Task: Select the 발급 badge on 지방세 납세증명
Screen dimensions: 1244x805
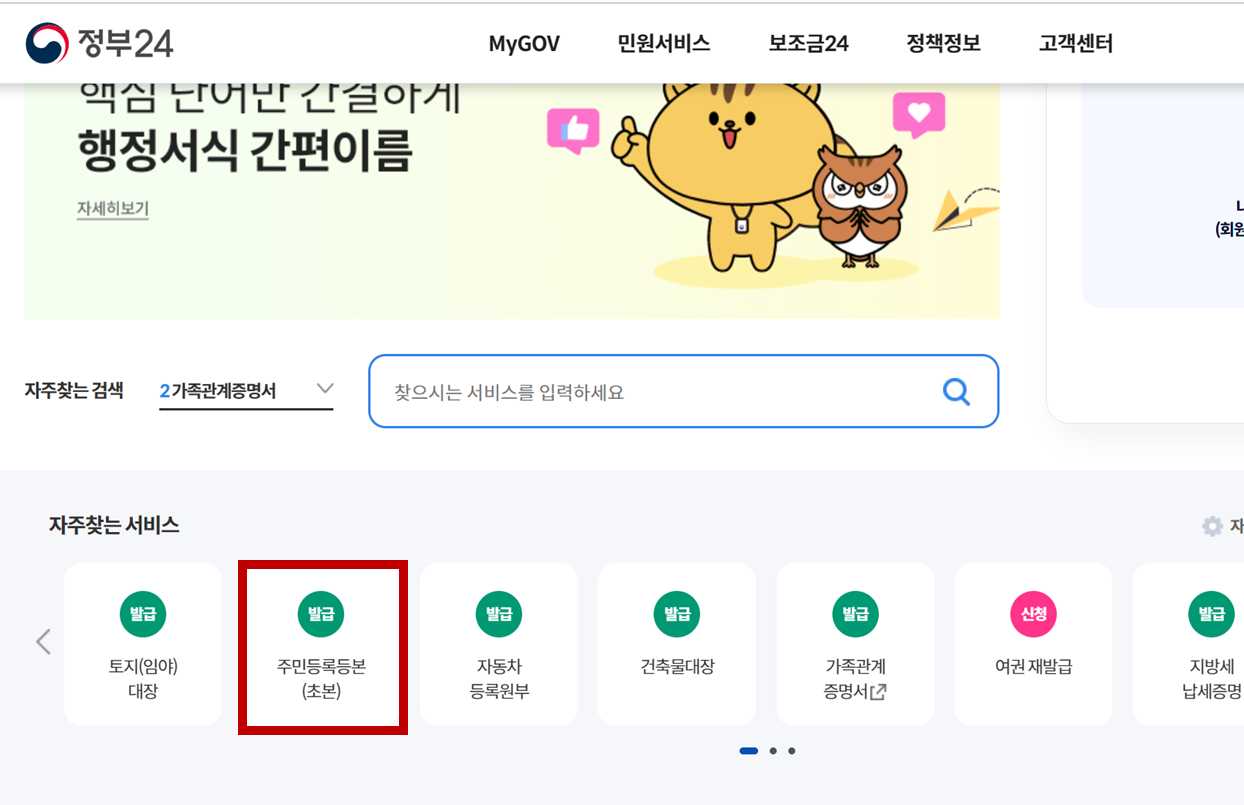Action: click(1210, 614)
